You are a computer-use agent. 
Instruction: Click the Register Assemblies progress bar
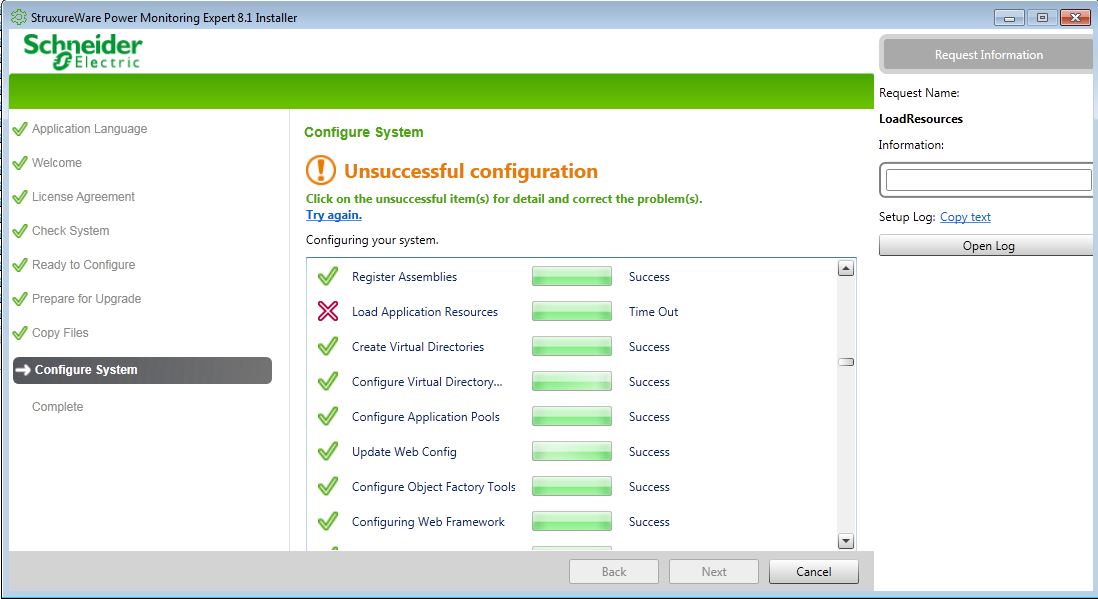pos(571,276)
